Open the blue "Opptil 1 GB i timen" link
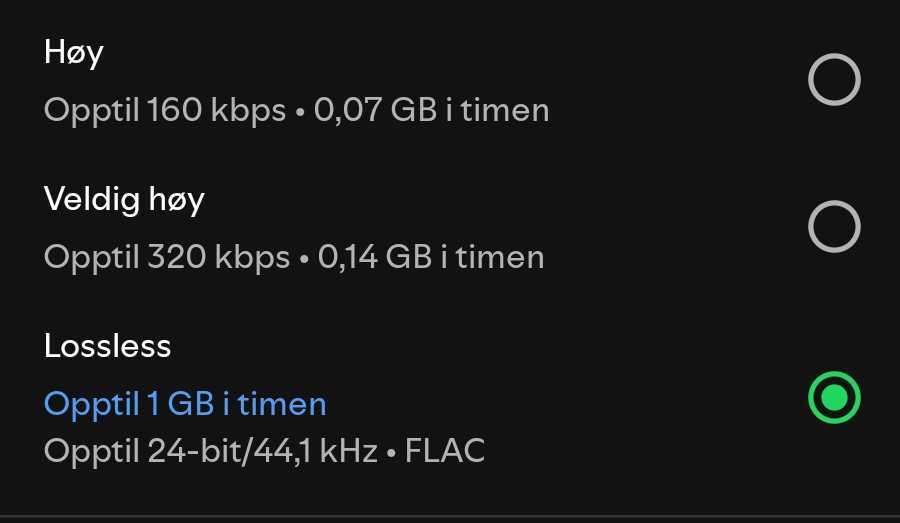 click(x=185, y=404)
